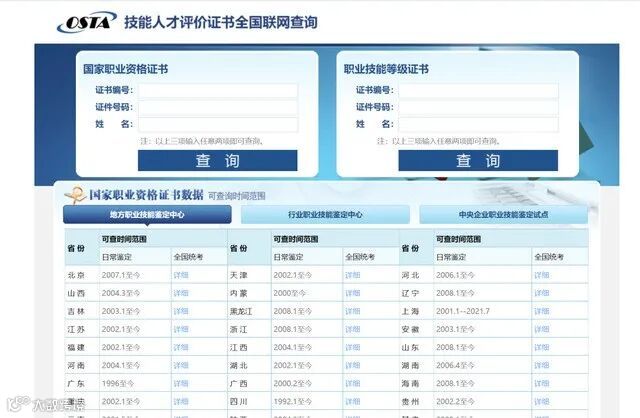This screenshot has width=640, height=418.
Task: Open 详细 link for 广东
Action: pos(181,383)
